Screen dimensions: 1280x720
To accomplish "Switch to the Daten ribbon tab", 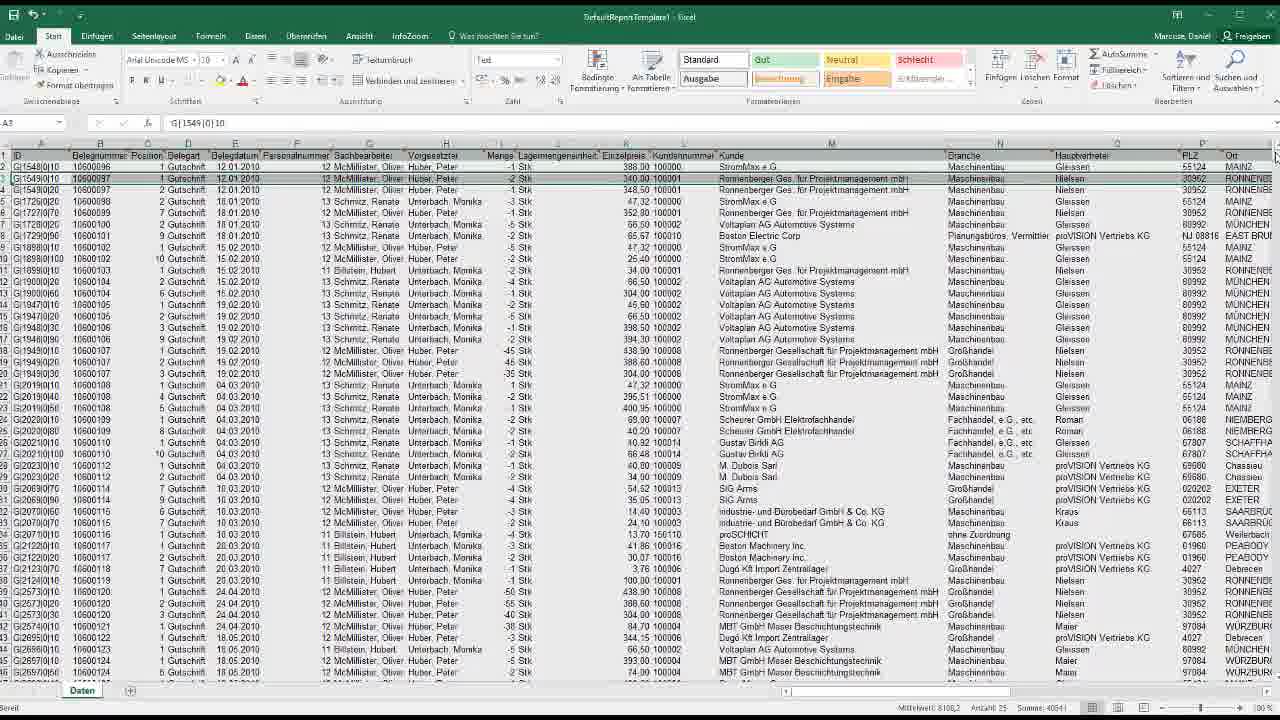I will (x=255, y=36).
